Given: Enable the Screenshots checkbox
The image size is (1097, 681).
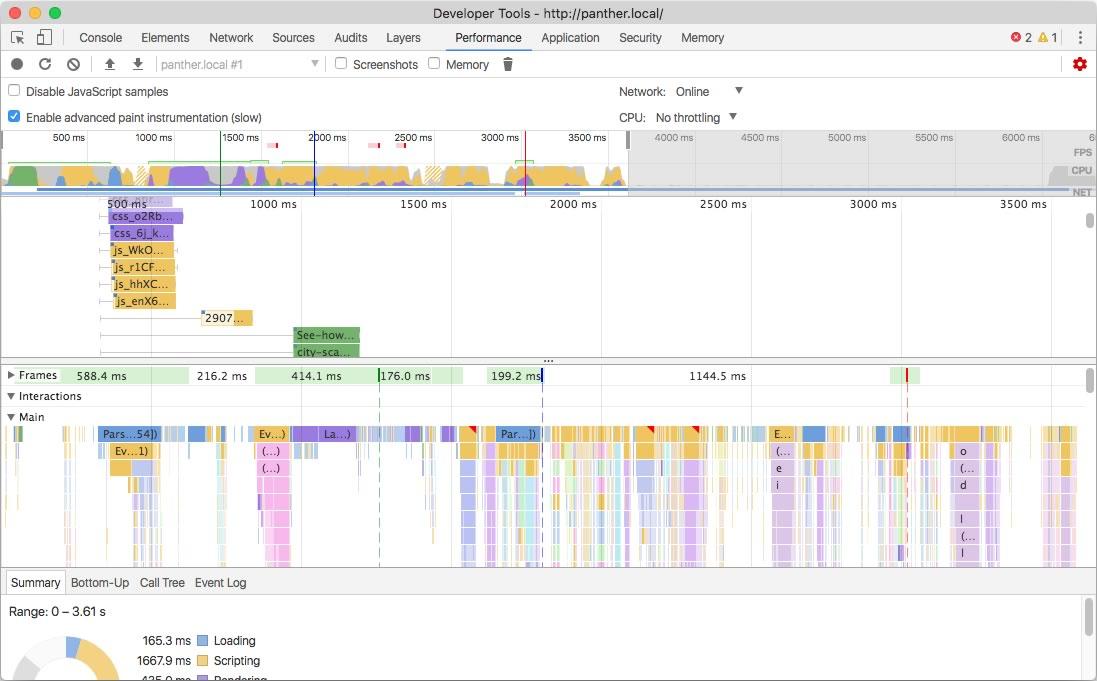Looking at the screenshot, I should coord(341,64).
